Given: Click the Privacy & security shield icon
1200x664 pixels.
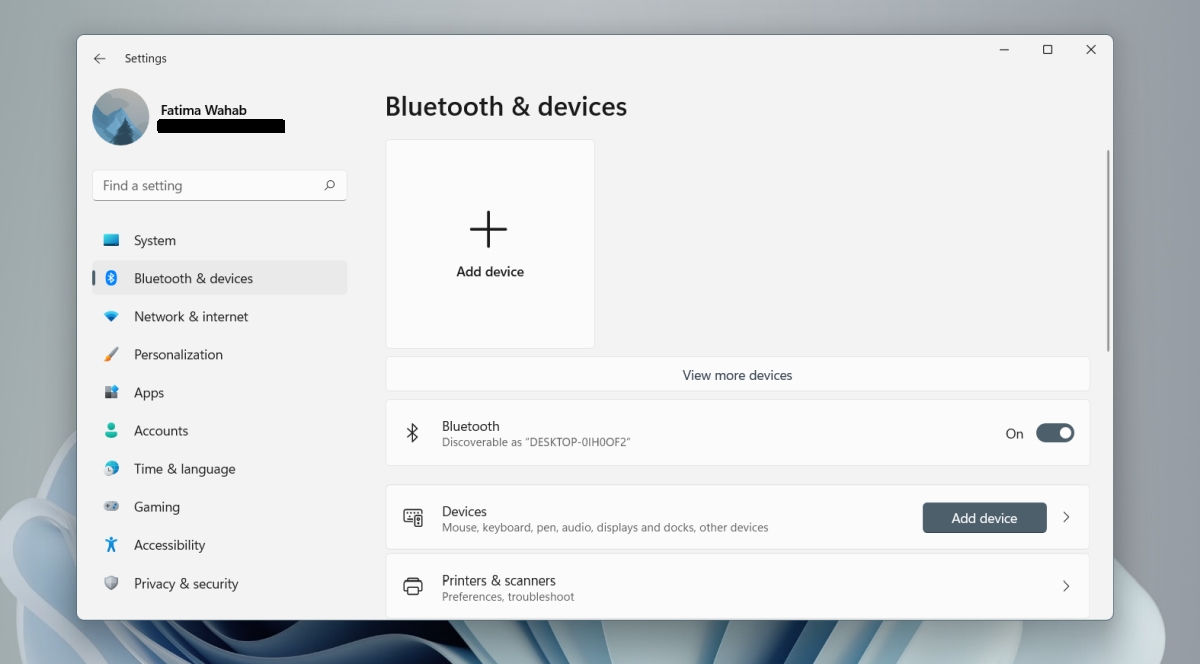Looking at the screenshot, I should (x=112, y=583).
